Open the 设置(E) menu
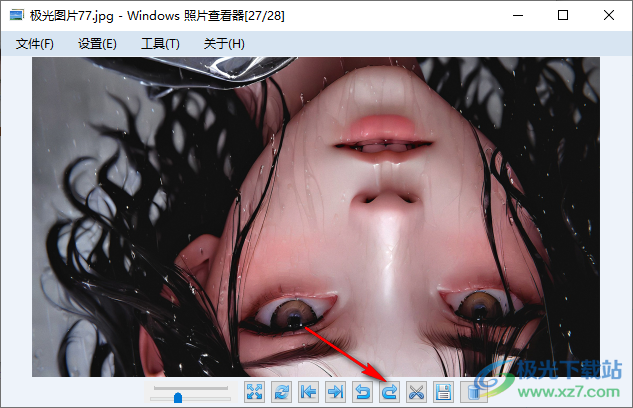This screenshot has width=633, height=408. pos(97,44)
